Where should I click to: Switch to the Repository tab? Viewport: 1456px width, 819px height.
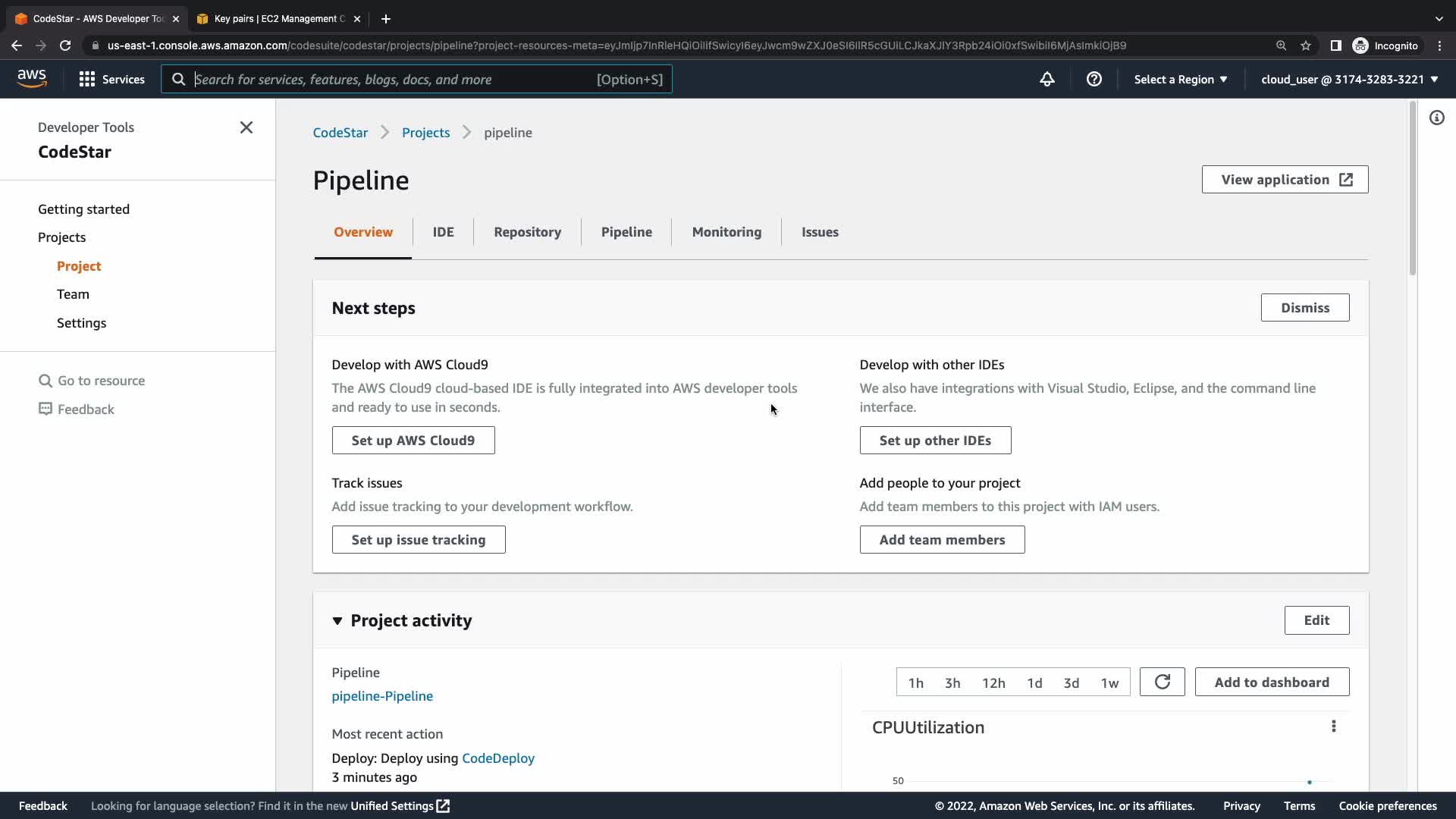pos(527,232)
